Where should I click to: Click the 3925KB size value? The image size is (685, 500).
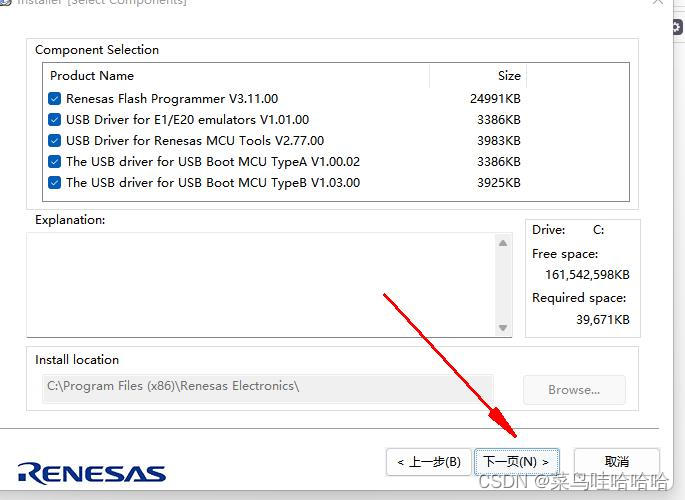(498, 183)
